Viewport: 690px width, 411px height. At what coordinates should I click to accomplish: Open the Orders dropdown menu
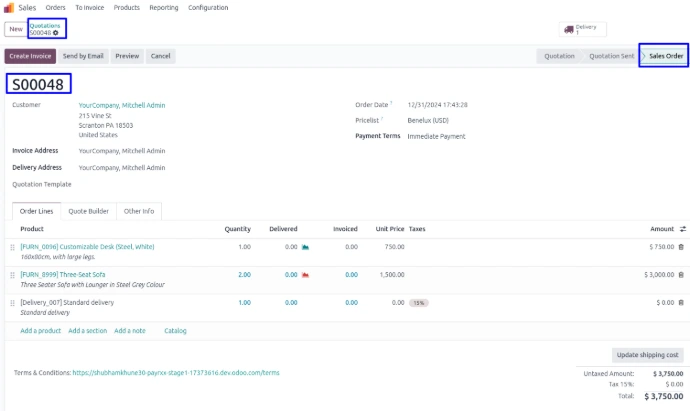pos(56,7)
